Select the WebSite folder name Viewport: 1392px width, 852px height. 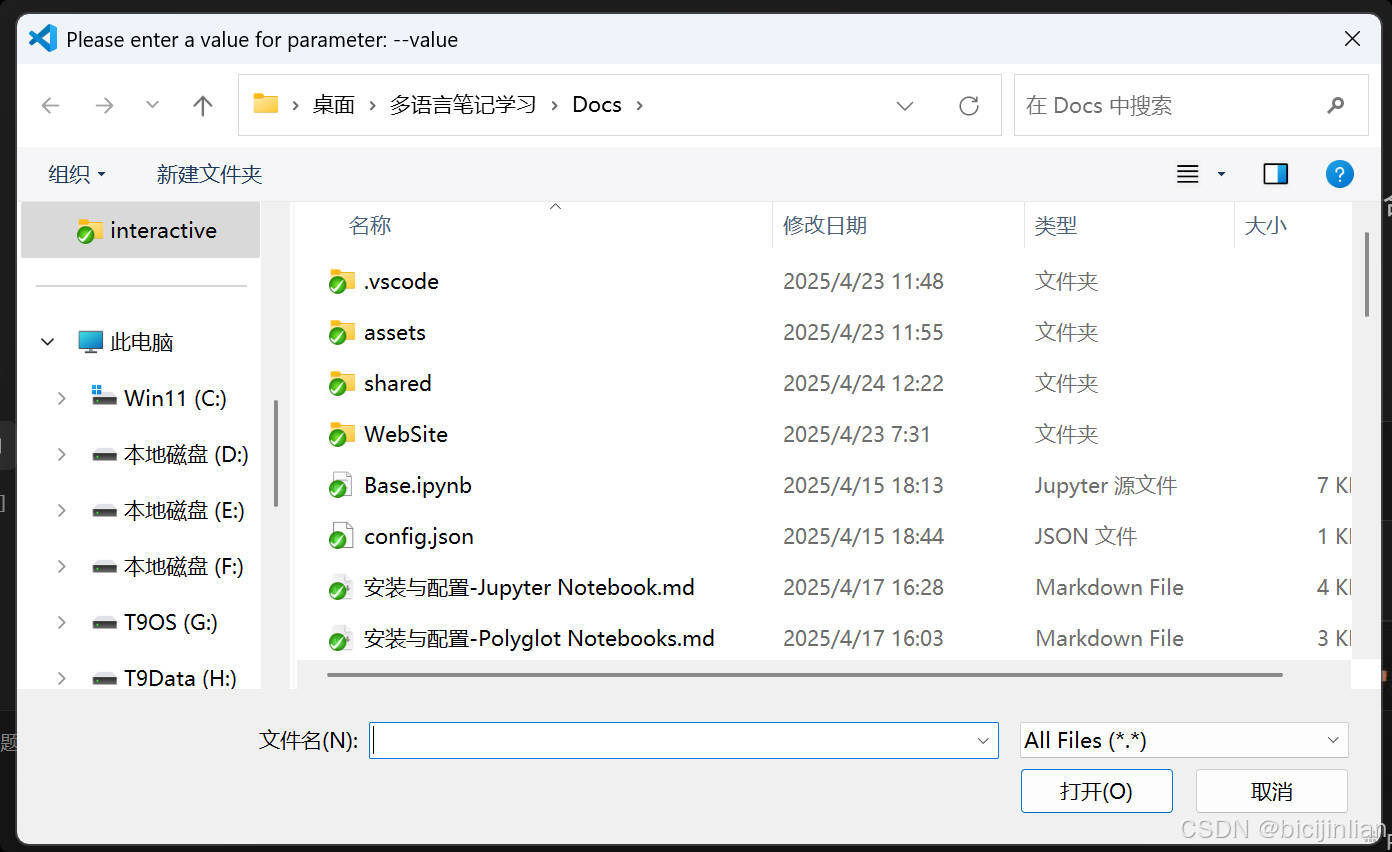(x=406, y=434)
